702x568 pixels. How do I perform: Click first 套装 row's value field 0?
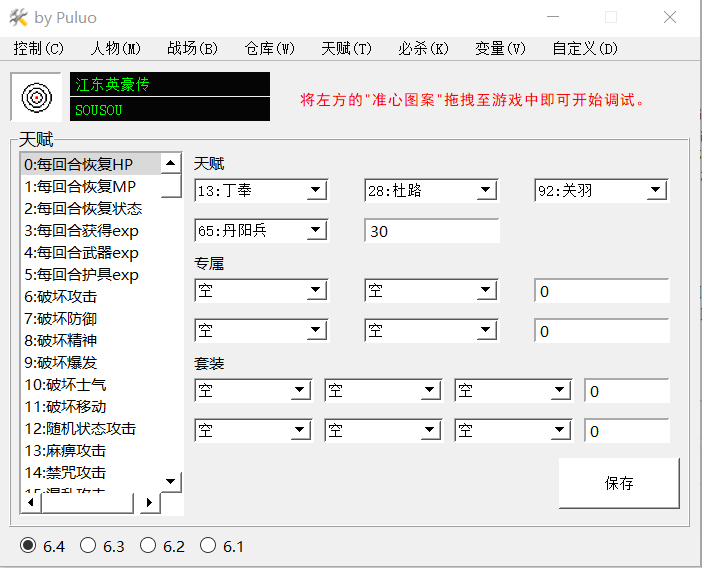(x=627, y=391)
